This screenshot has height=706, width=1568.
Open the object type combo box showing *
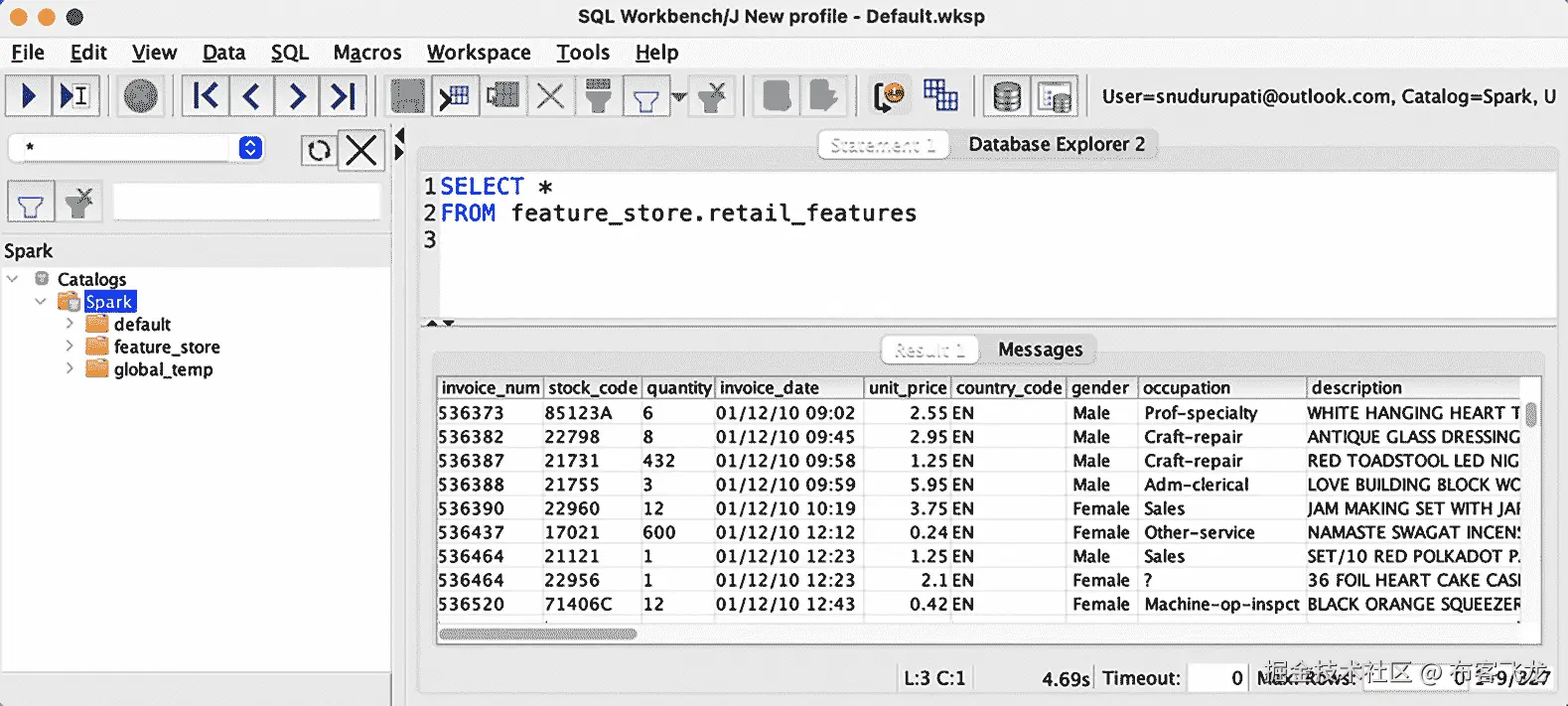[x=136, y=148]
